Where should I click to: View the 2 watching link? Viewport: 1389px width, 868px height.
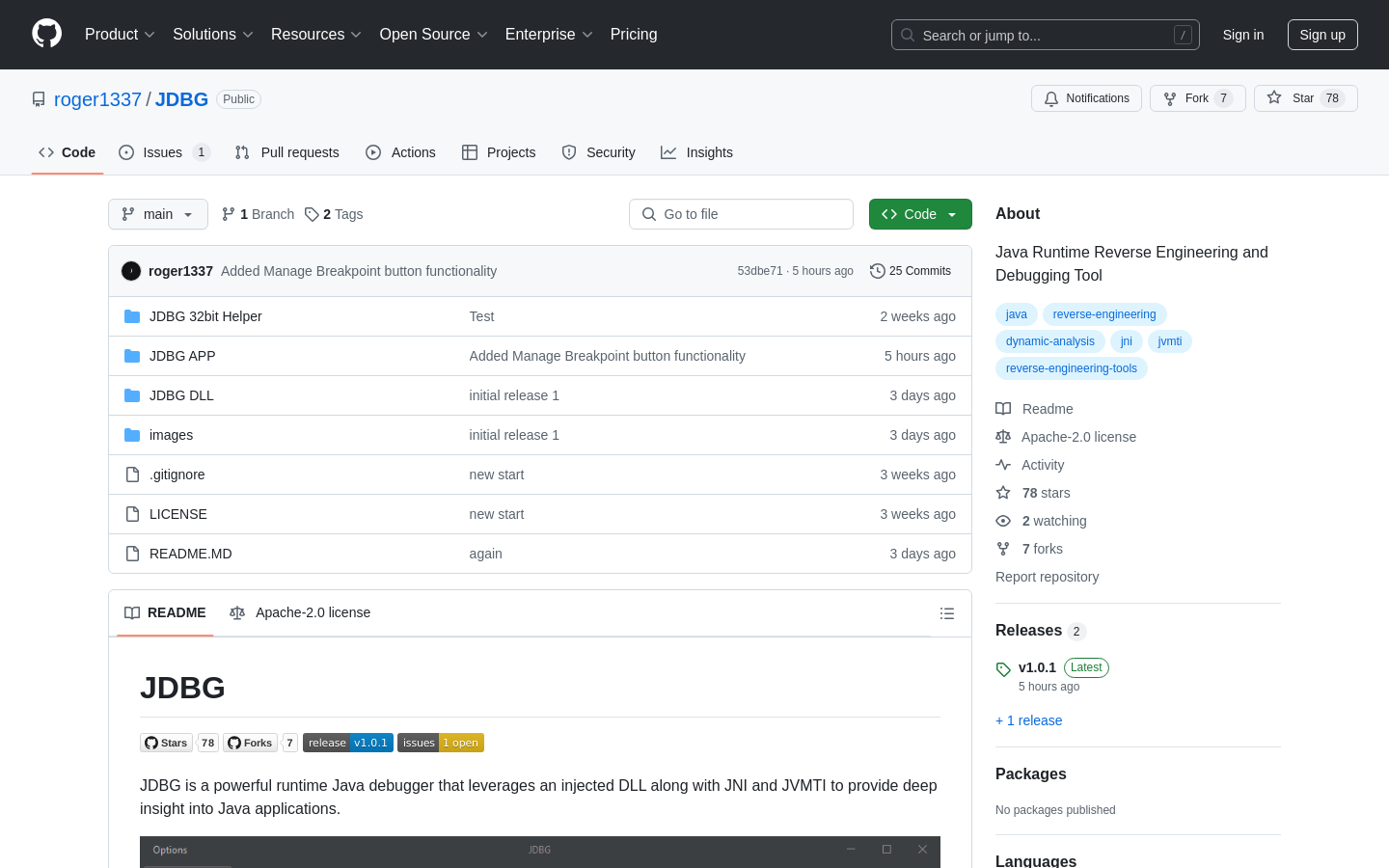coord(1041,521)
